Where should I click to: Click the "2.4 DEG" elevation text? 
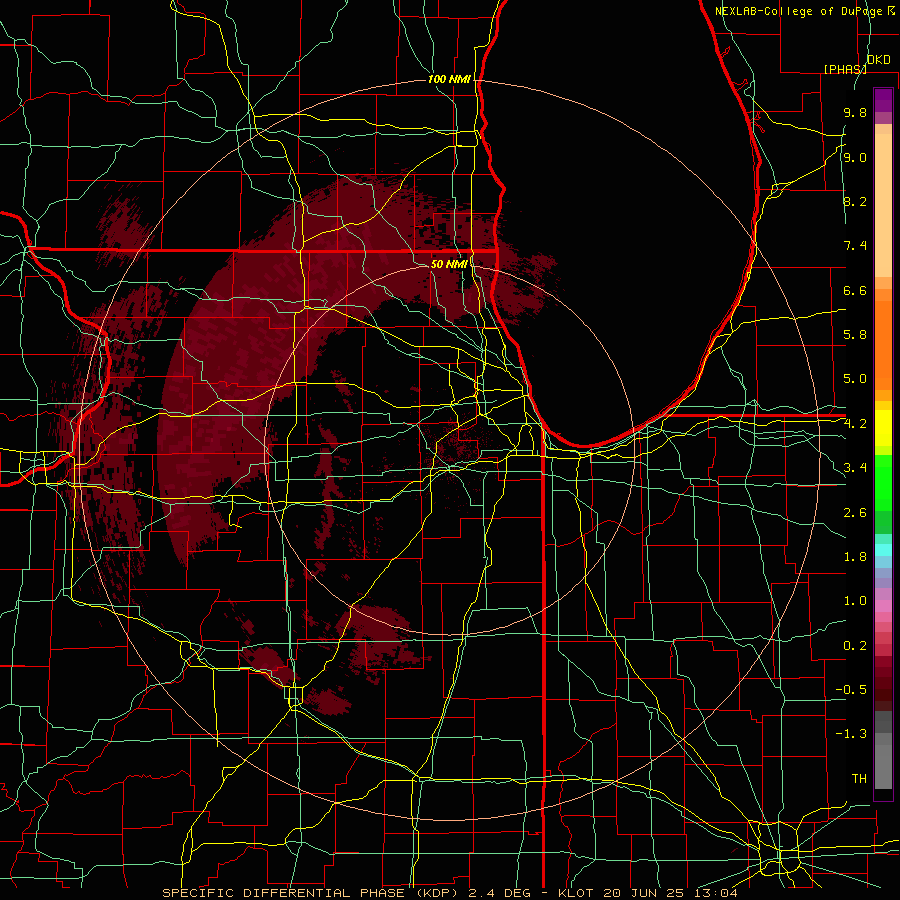pyautogui.click(x=502, y=893)
